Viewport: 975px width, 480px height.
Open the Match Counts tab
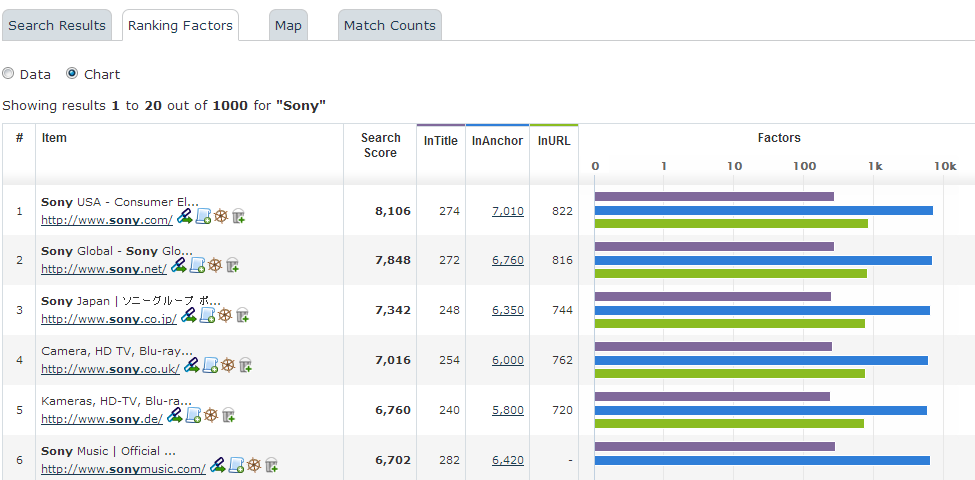(390, 25)
